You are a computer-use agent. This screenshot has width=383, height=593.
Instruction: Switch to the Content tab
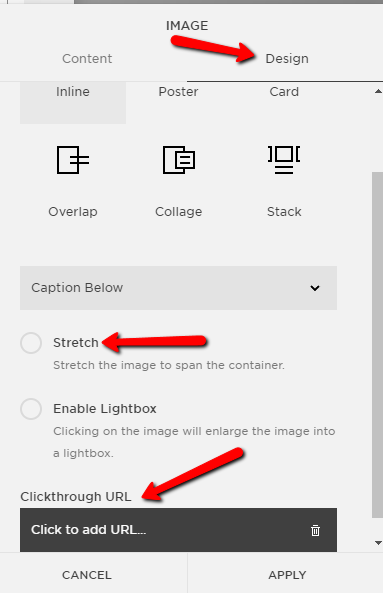pyautogui.click(x=87, y=59)
